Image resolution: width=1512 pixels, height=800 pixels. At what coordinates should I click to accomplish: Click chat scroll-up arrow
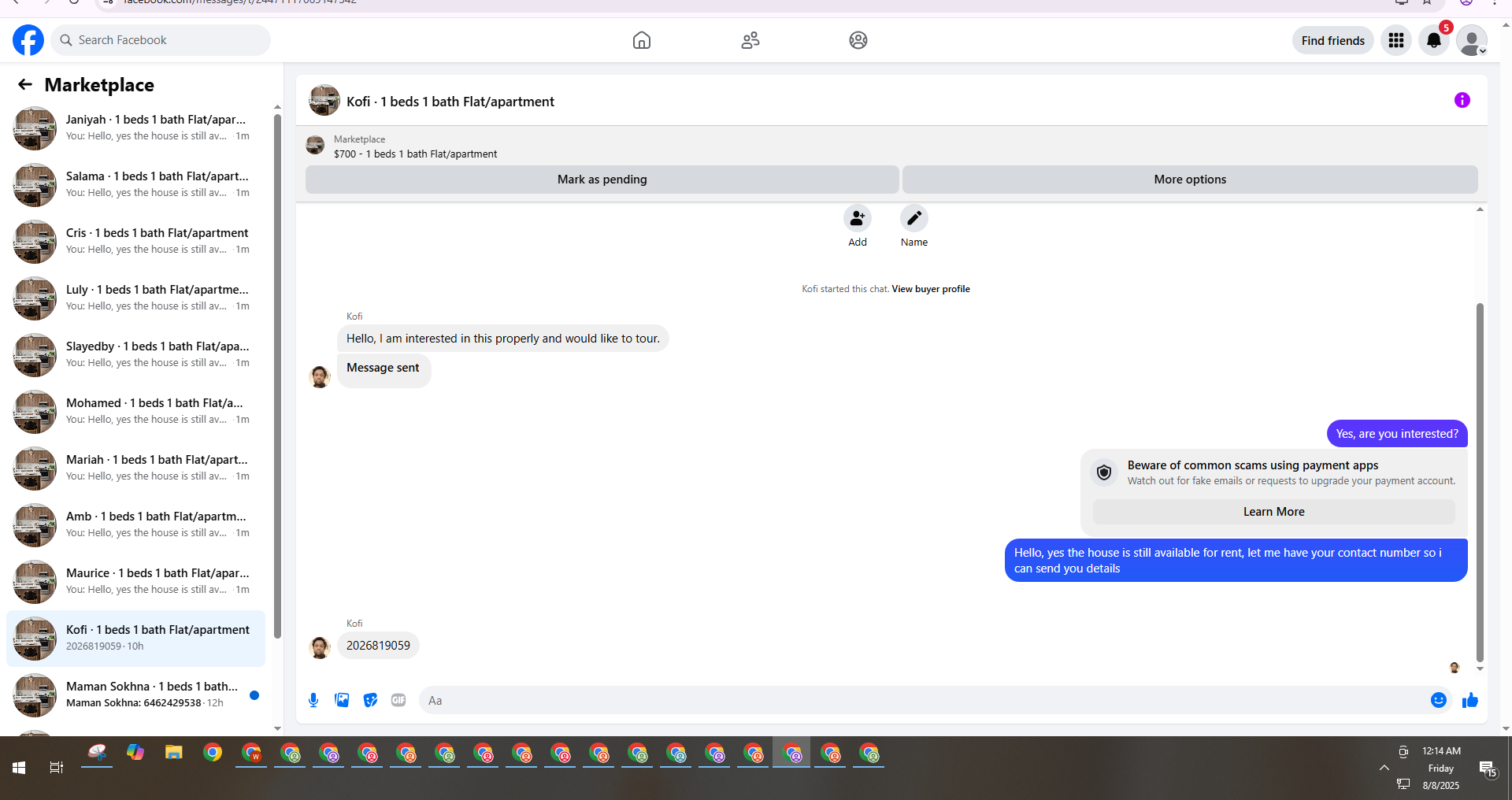1480,209
